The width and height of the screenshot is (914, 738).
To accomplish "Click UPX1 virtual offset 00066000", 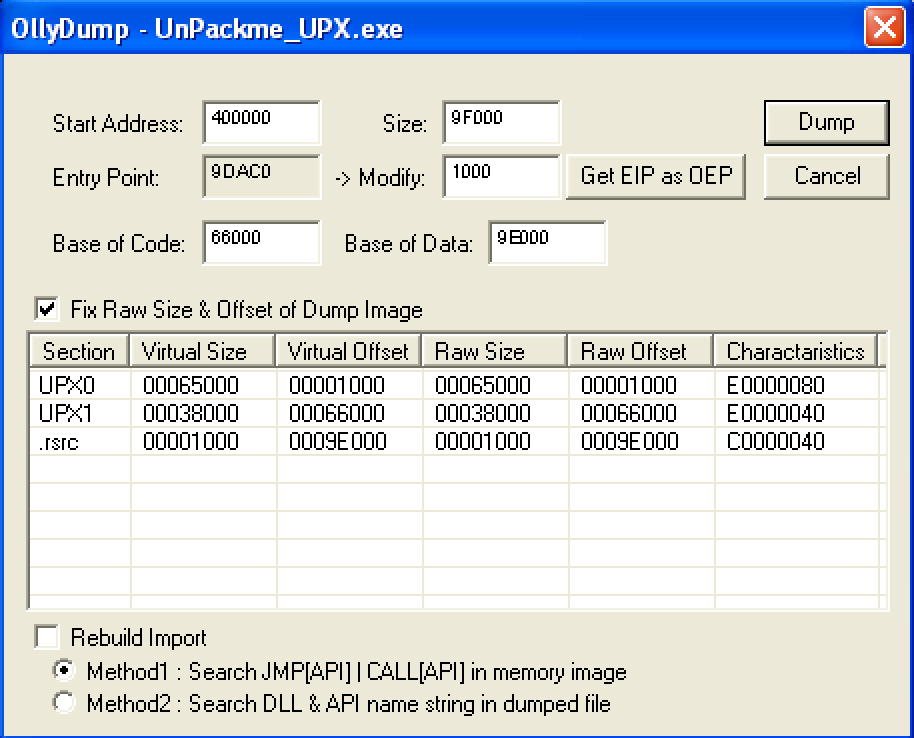I will 337,413.
